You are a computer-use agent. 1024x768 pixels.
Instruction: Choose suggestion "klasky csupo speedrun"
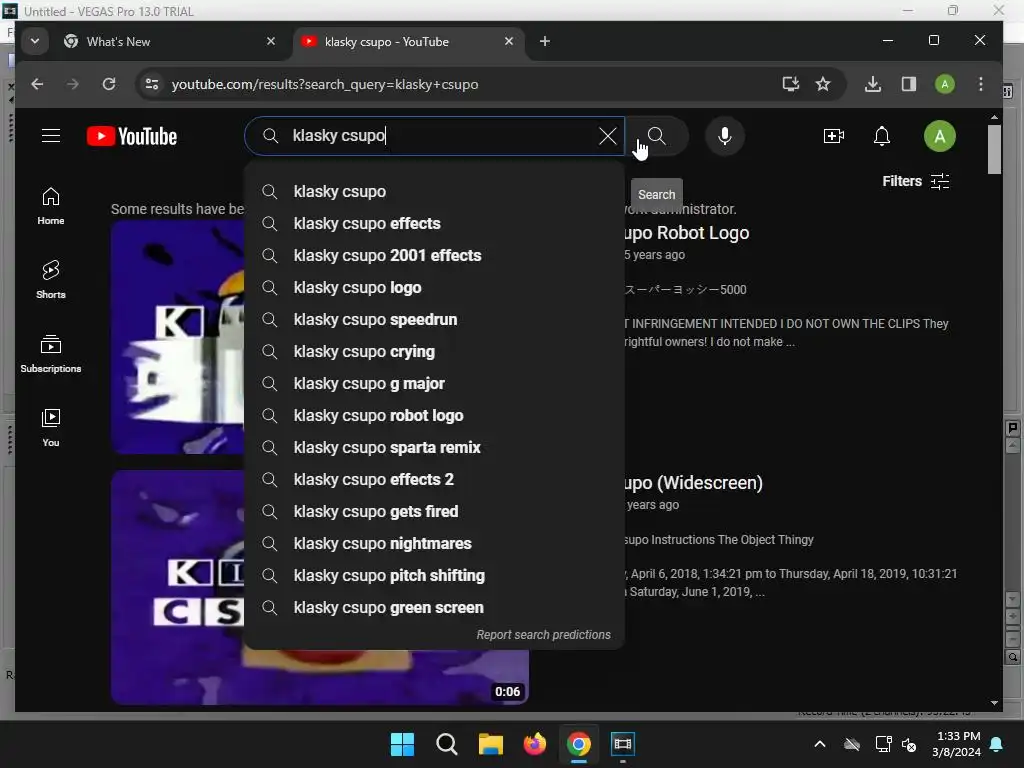[x=434, y=319]
